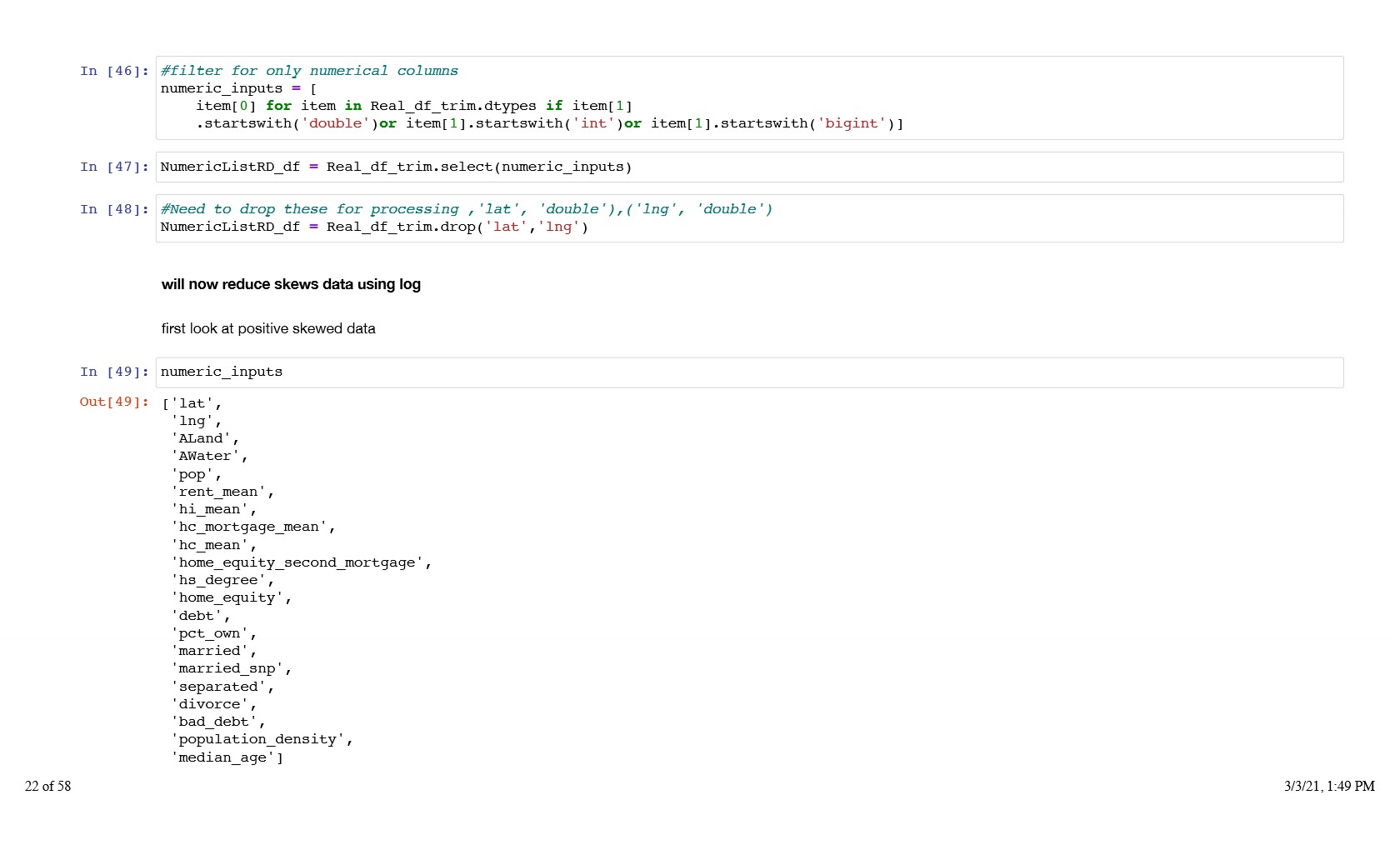This screenshot has height=850, width=1400.
Task: Click the '#Need to drop these' comment line
Action: click(x=467, y=209)
